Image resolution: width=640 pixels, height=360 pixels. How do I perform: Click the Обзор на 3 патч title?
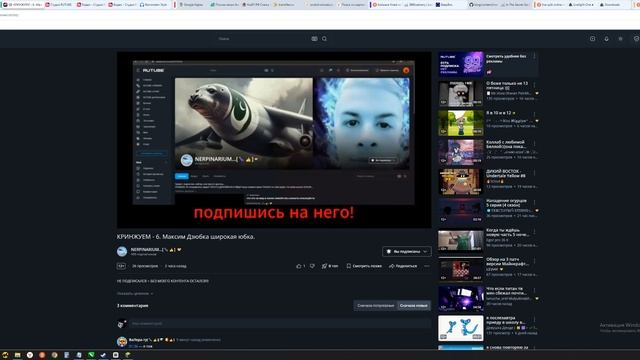pos(507,262)
